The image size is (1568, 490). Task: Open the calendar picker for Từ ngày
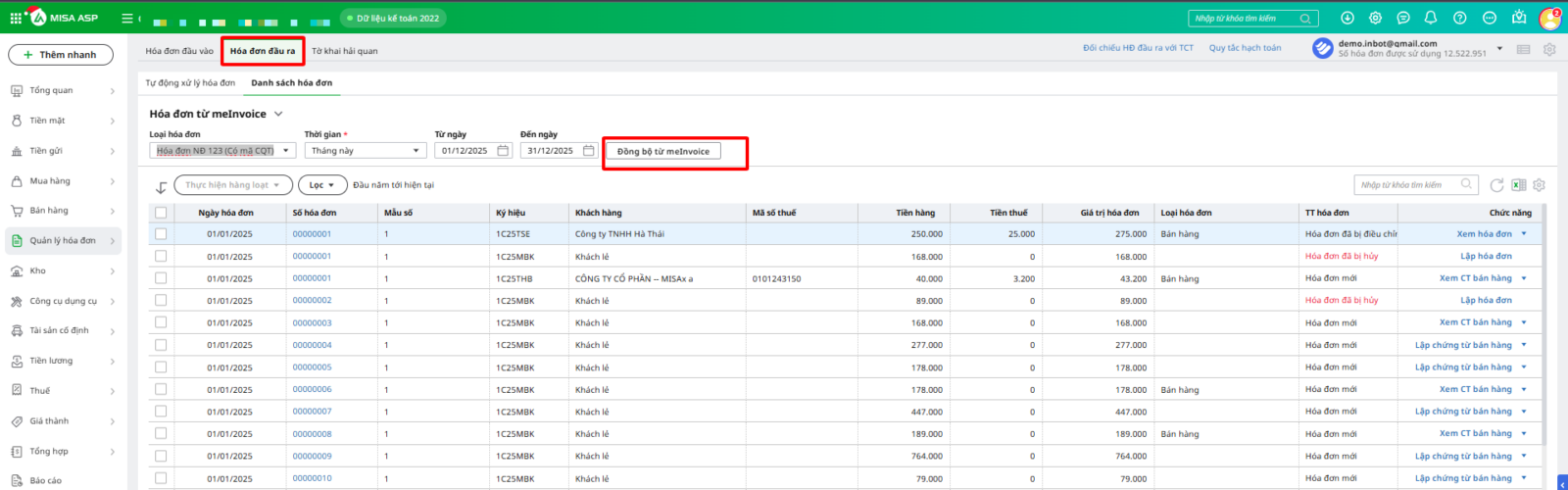[x=503, y=151]
